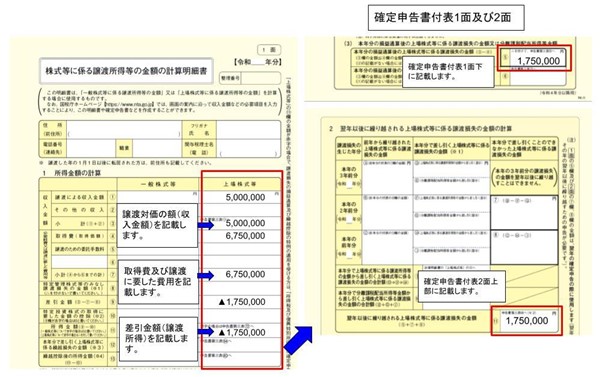Select the 1 面 page marker

[x=269, y=50]
